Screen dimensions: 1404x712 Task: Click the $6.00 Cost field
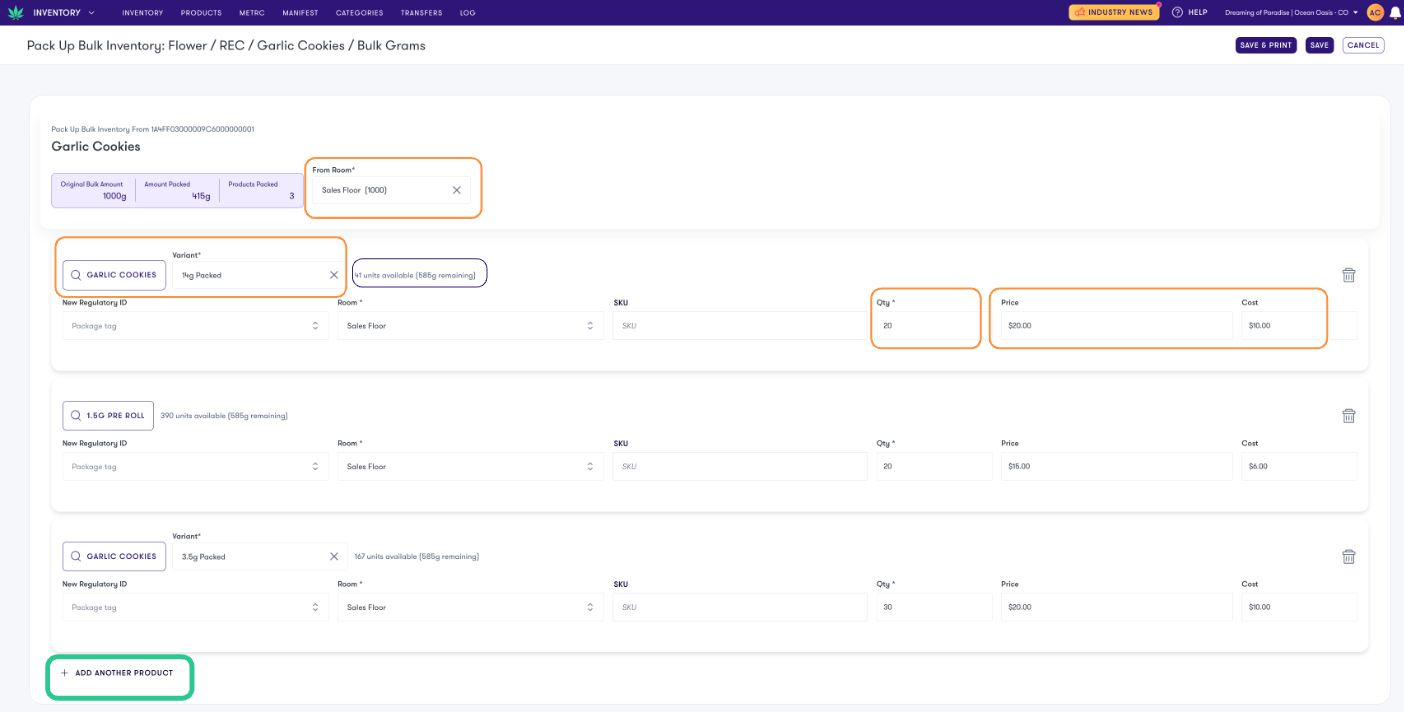1299,466
